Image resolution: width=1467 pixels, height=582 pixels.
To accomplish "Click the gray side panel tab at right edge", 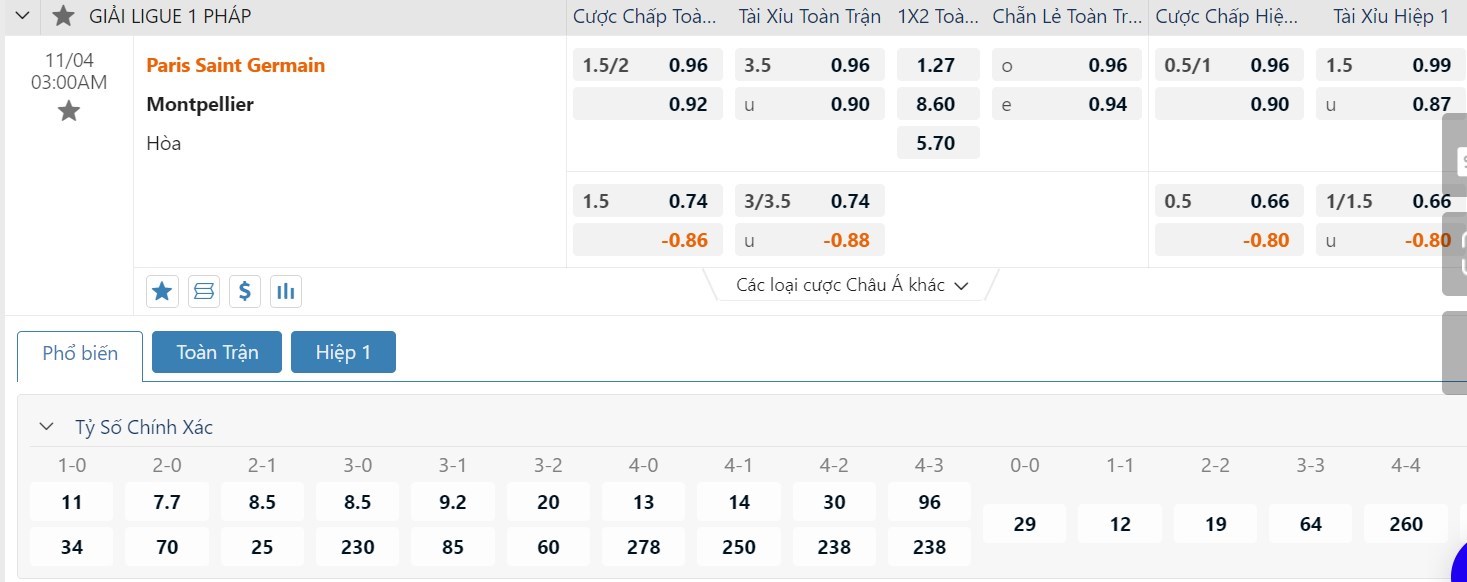I will pos(1455,352).
